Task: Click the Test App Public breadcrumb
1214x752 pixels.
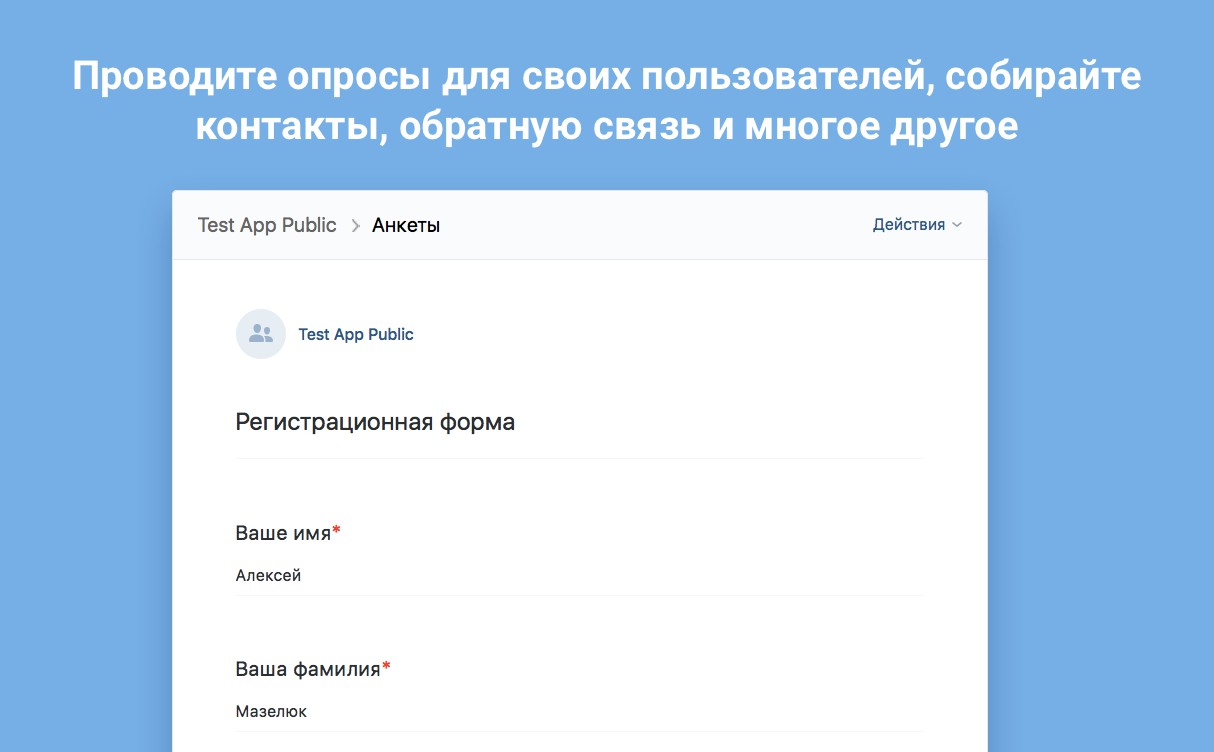Action: pyautogui.click(x=267, y=225)
